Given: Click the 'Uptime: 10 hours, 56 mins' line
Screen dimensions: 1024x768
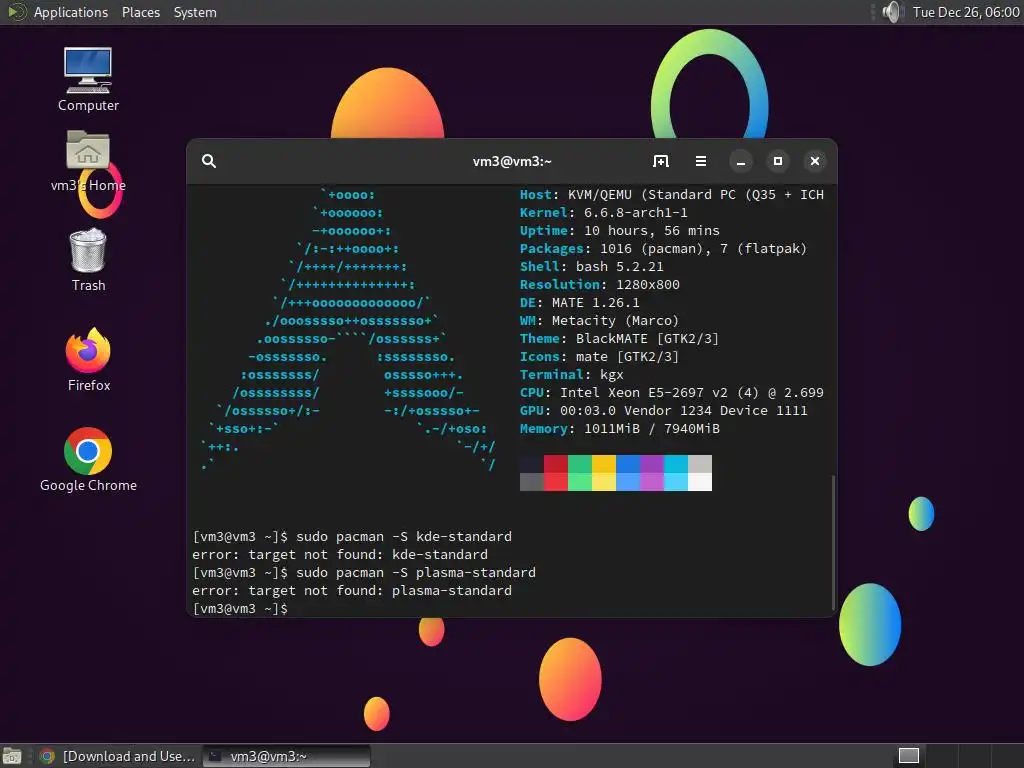Looking at the screenshot, I should (x=620, y=231).
